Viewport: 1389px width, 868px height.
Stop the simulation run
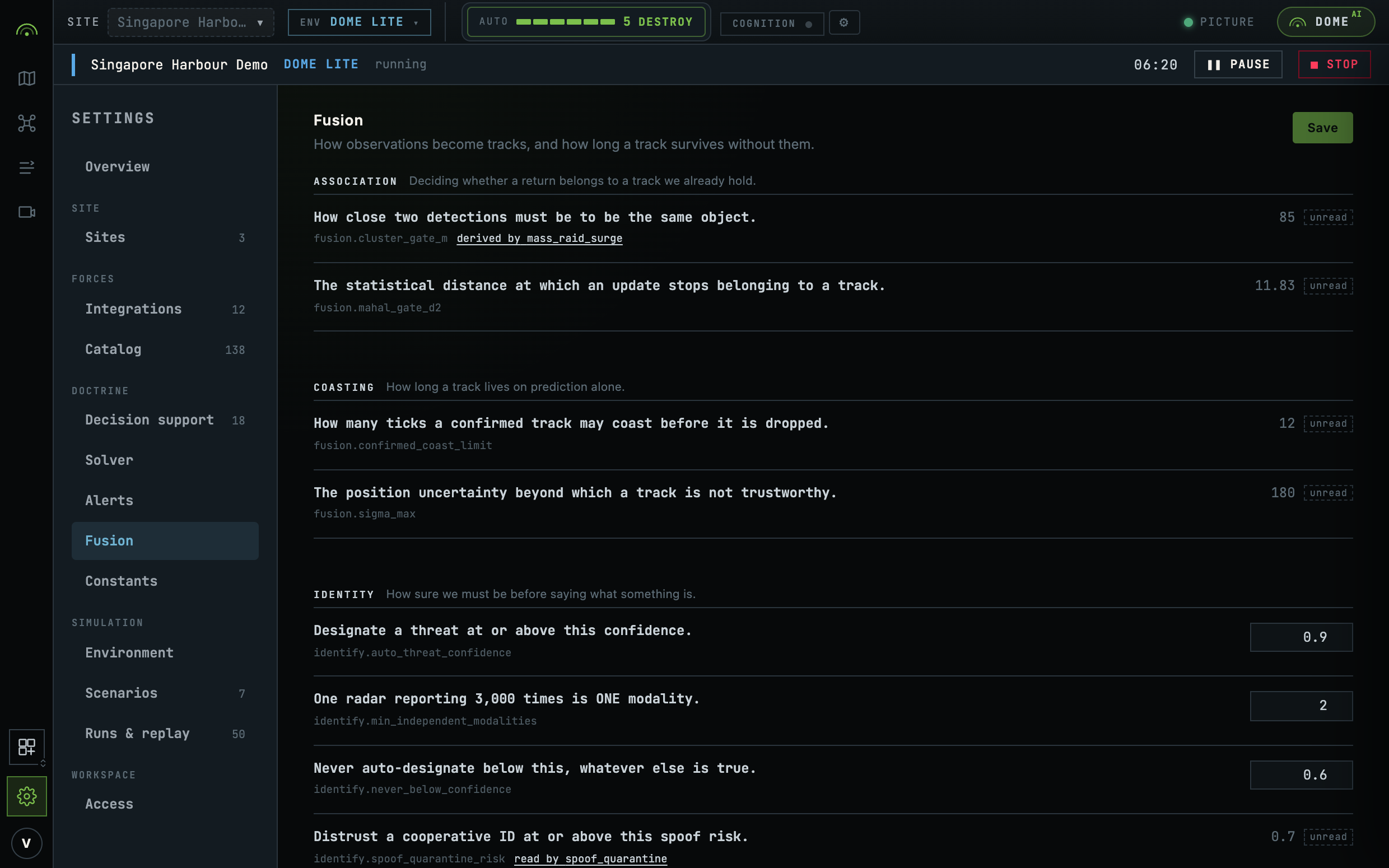pos(1335,64)
